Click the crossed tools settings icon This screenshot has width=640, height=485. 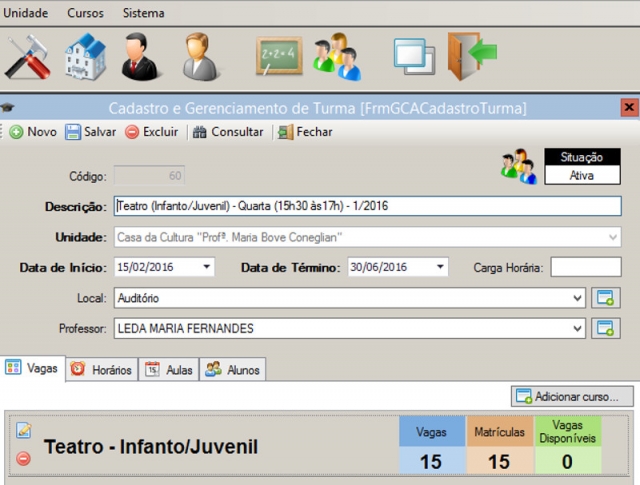coord(28,57)
